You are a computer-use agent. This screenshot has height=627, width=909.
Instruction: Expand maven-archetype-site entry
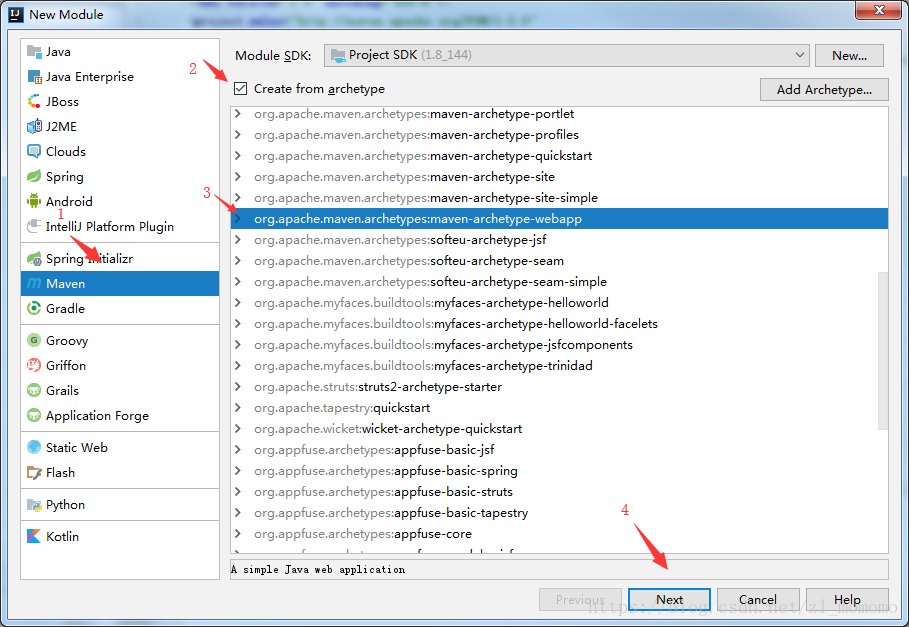[x=238, y=176]
